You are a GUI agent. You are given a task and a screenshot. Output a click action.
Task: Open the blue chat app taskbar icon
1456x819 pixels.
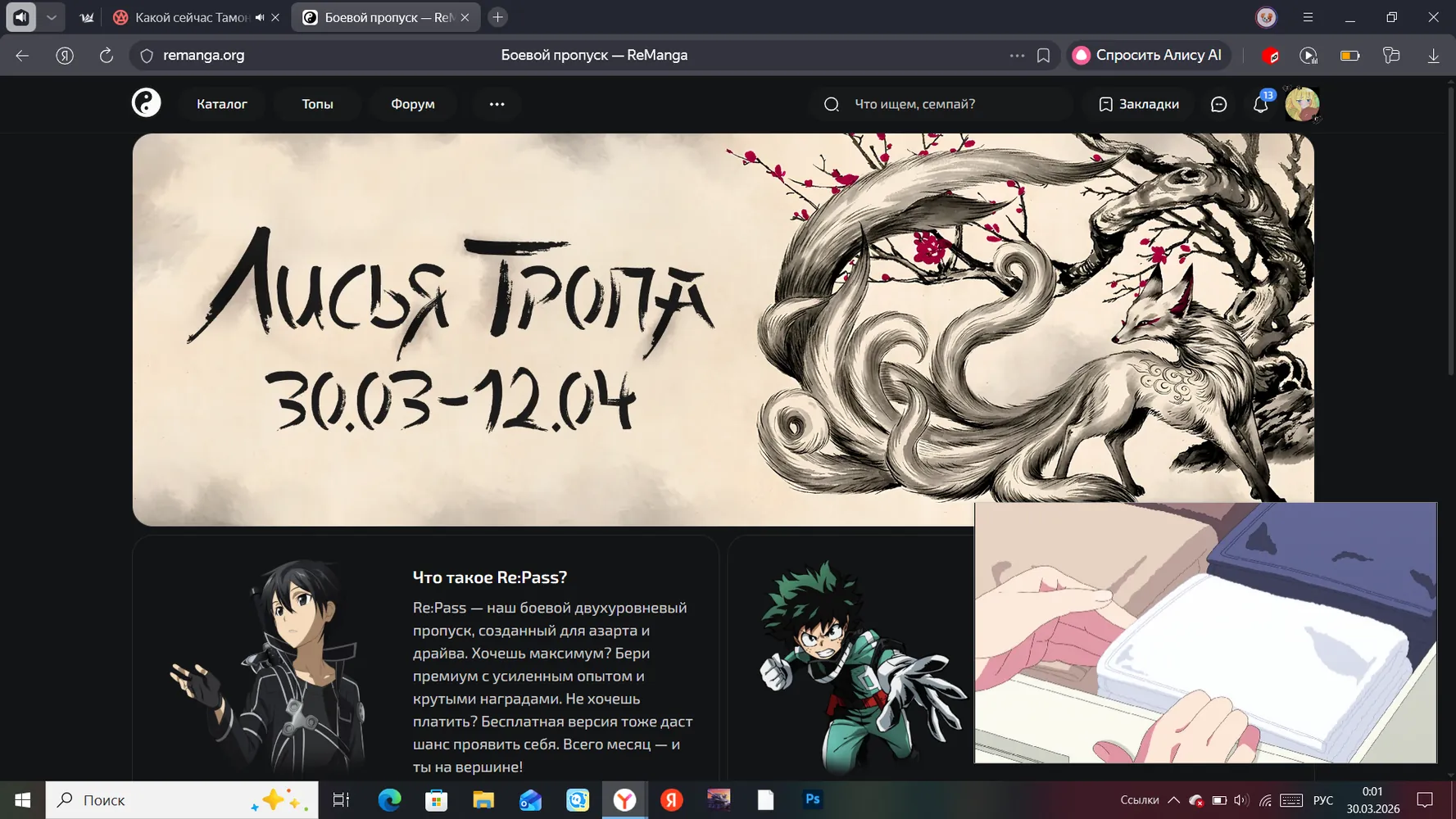coord(578,800)
